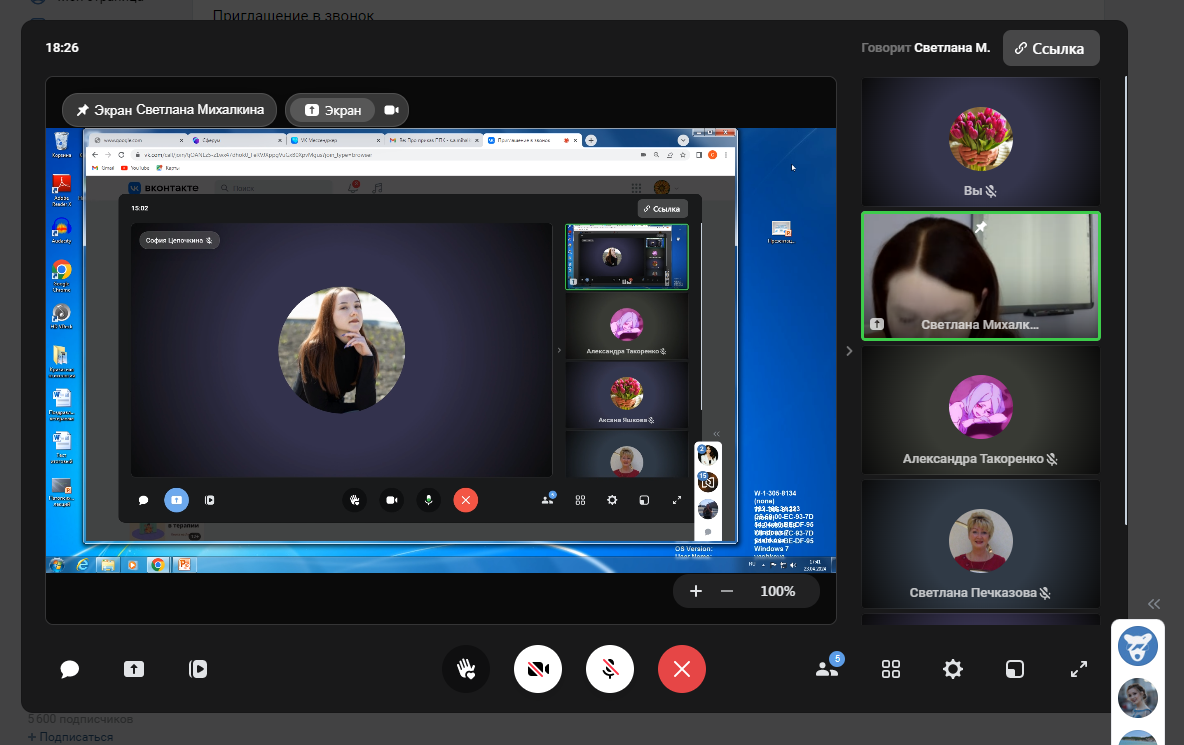1184x745 pixels.
Task: Click shared screen PowerPoint taskbar icon
Action: click(x=183, y=565)
